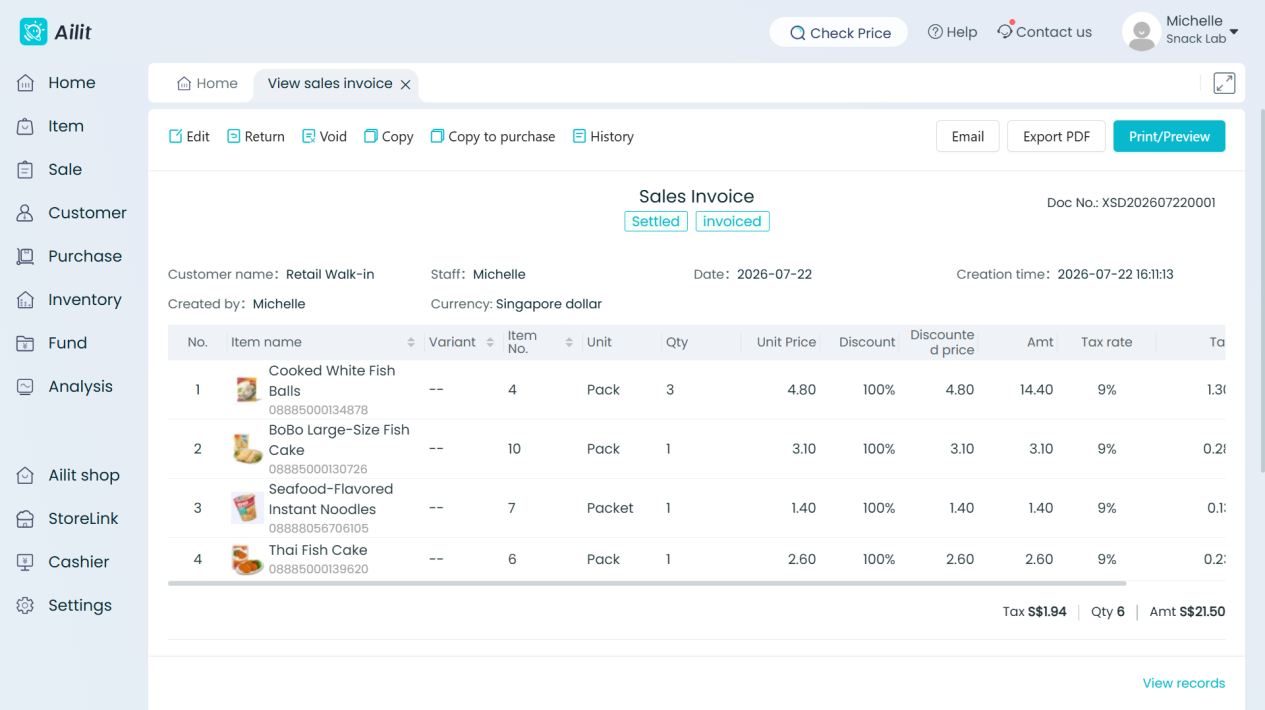Screen dimensions: 1265x710
Task: Sort by the Variant column
Action: 490,342
